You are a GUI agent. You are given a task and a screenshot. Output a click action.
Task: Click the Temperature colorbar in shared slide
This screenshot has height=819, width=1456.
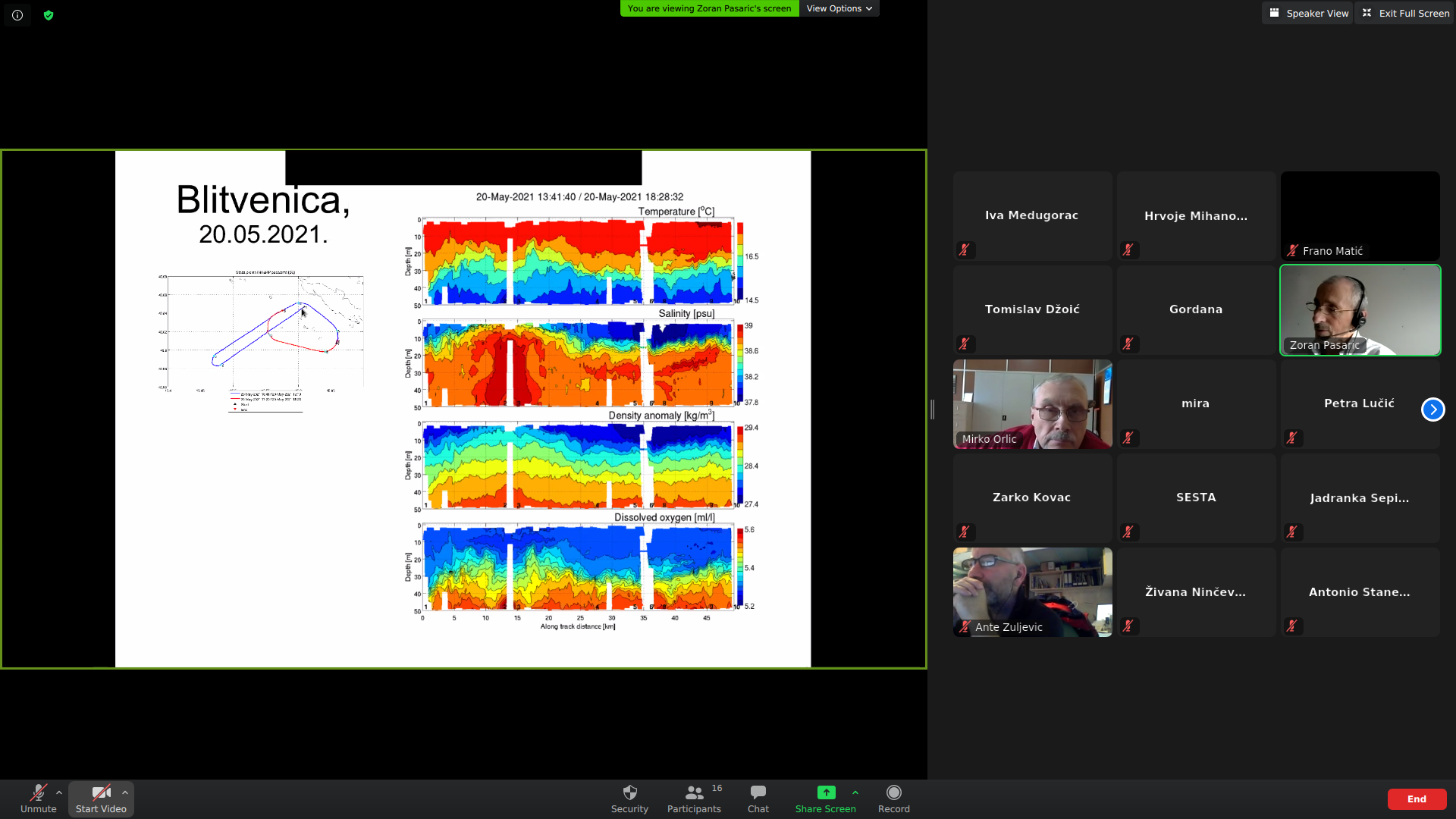point(740,261)
